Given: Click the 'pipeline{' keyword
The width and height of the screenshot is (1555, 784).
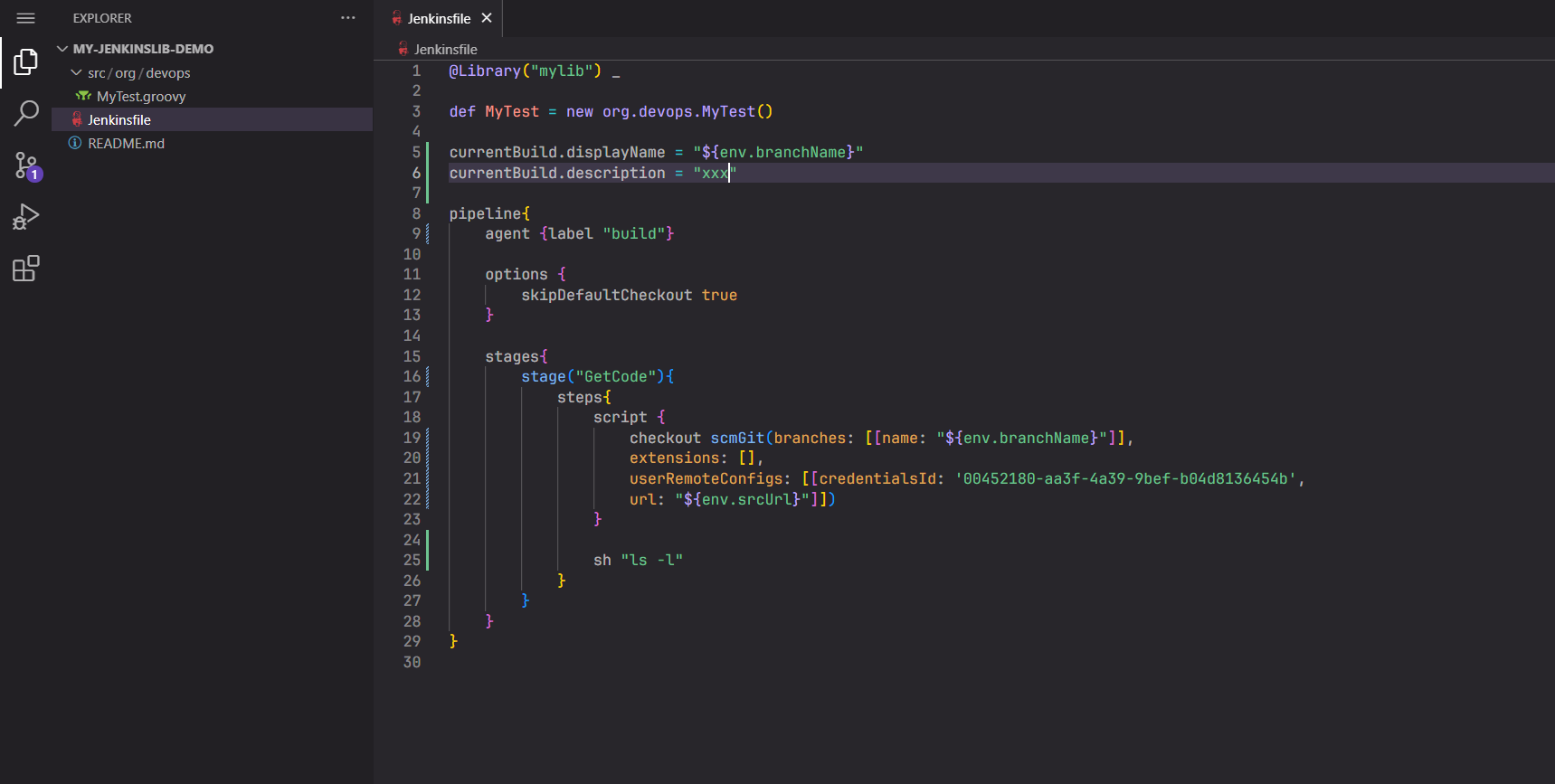Looking at the screenshot, I should click(x=489, y=213).
